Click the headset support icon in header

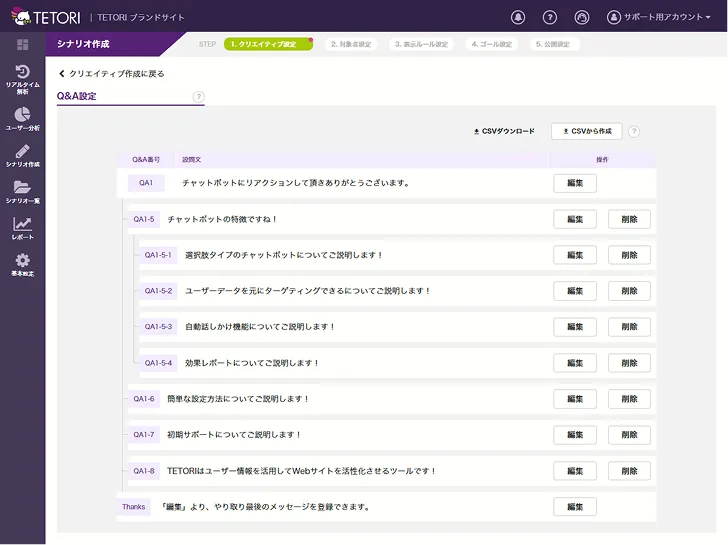pyautogui.click(x=582, y=17)
